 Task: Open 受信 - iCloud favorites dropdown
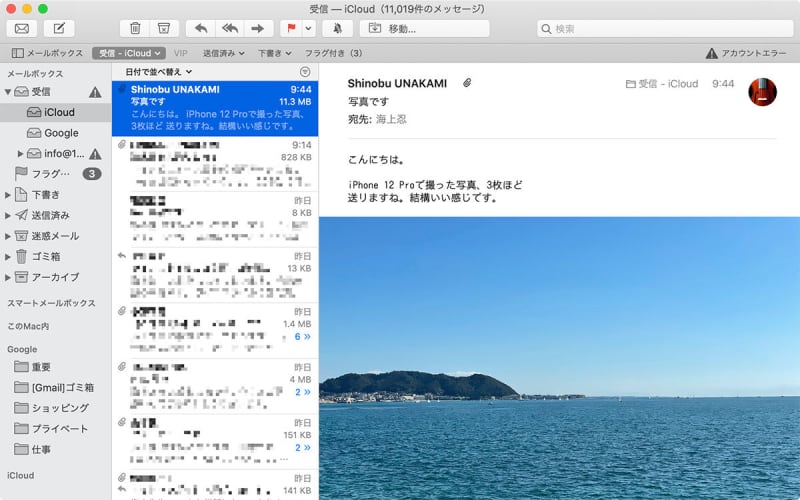[x=129, y=53]
